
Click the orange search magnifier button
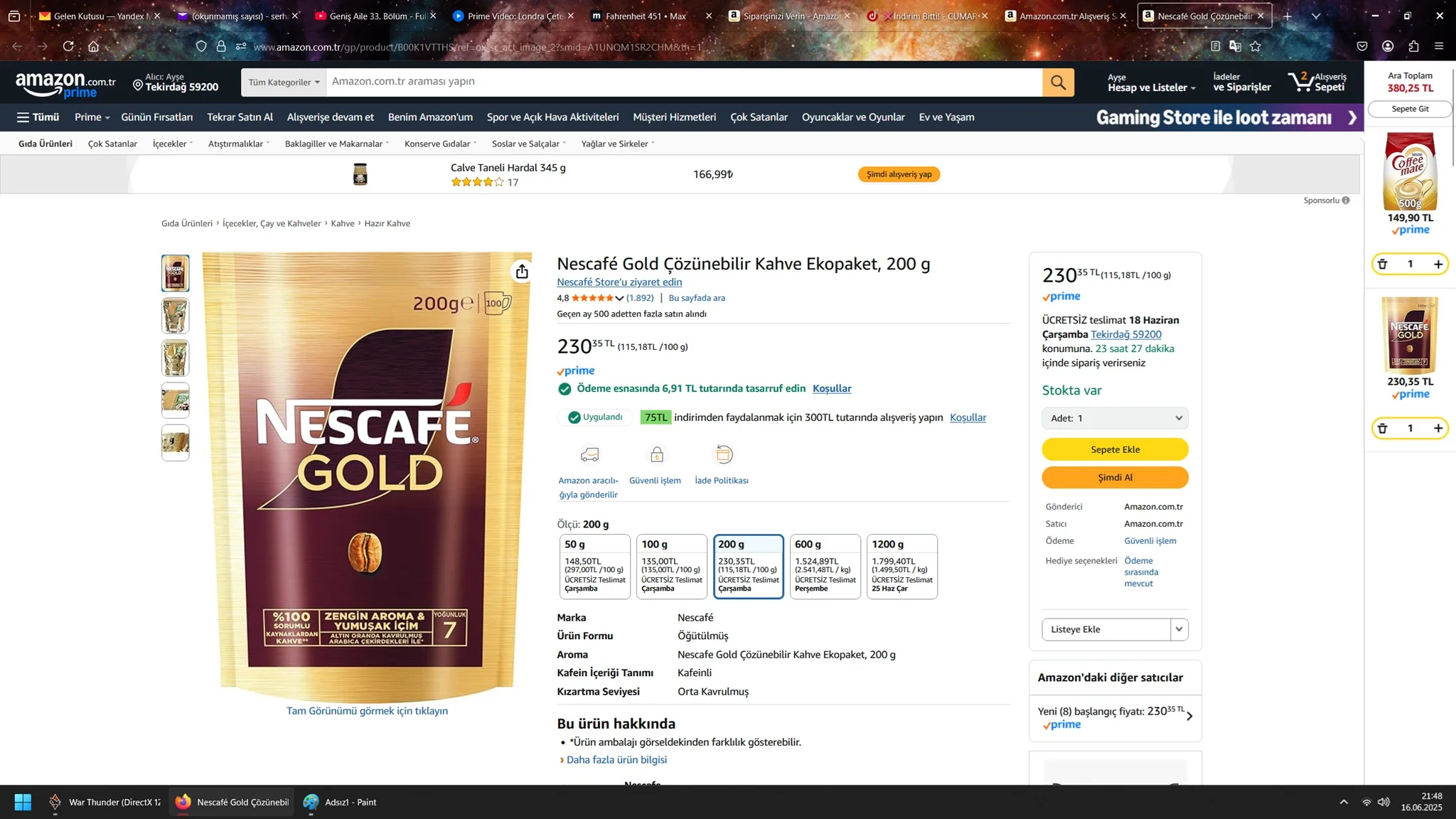click(x=1058, y=82)
